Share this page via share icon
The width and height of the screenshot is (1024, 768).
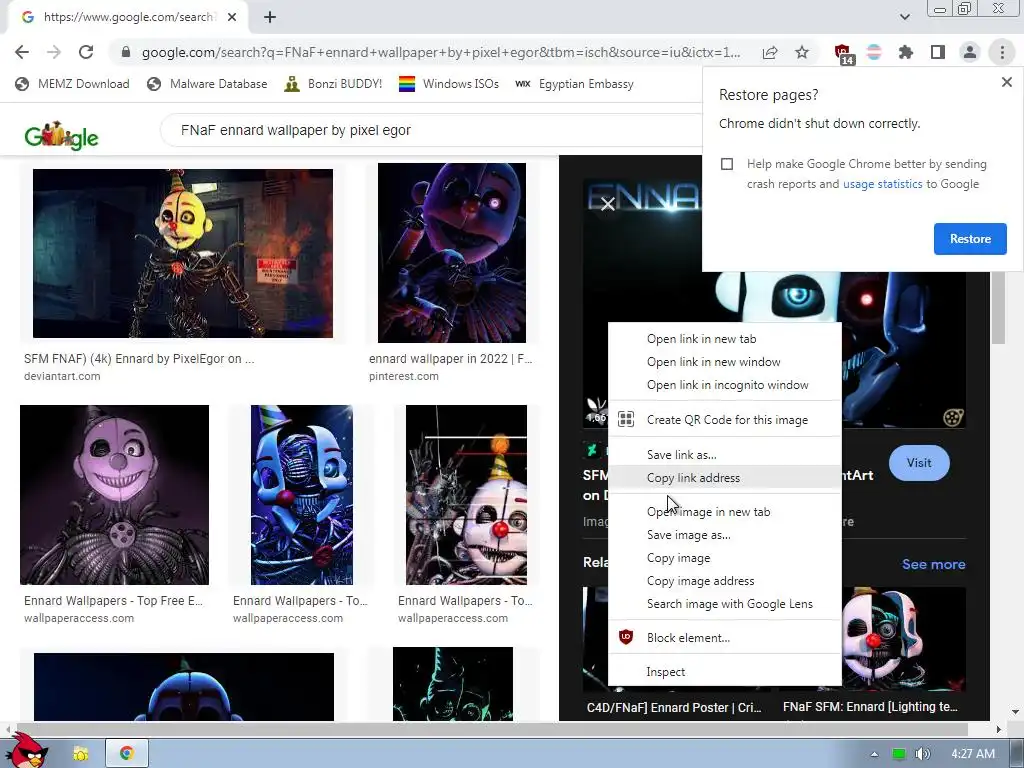[770, 52]
